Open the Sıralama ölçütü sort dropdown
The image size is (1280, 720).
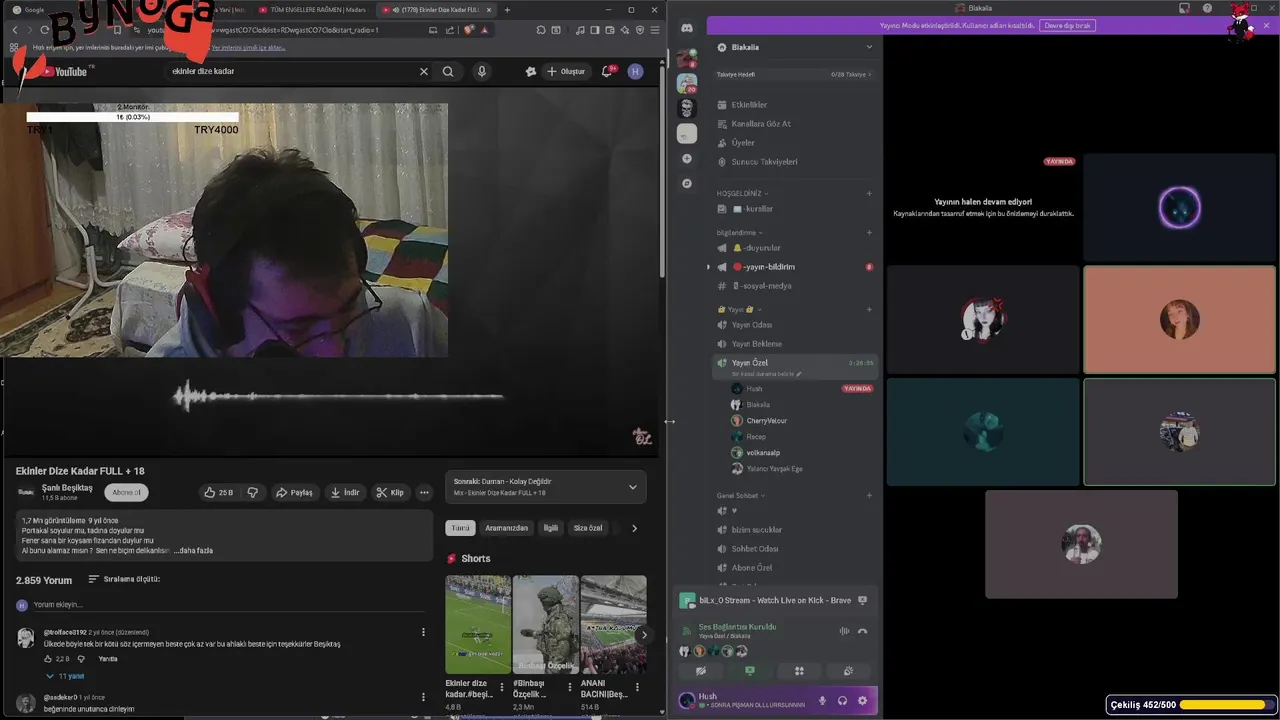click(124, 579)
